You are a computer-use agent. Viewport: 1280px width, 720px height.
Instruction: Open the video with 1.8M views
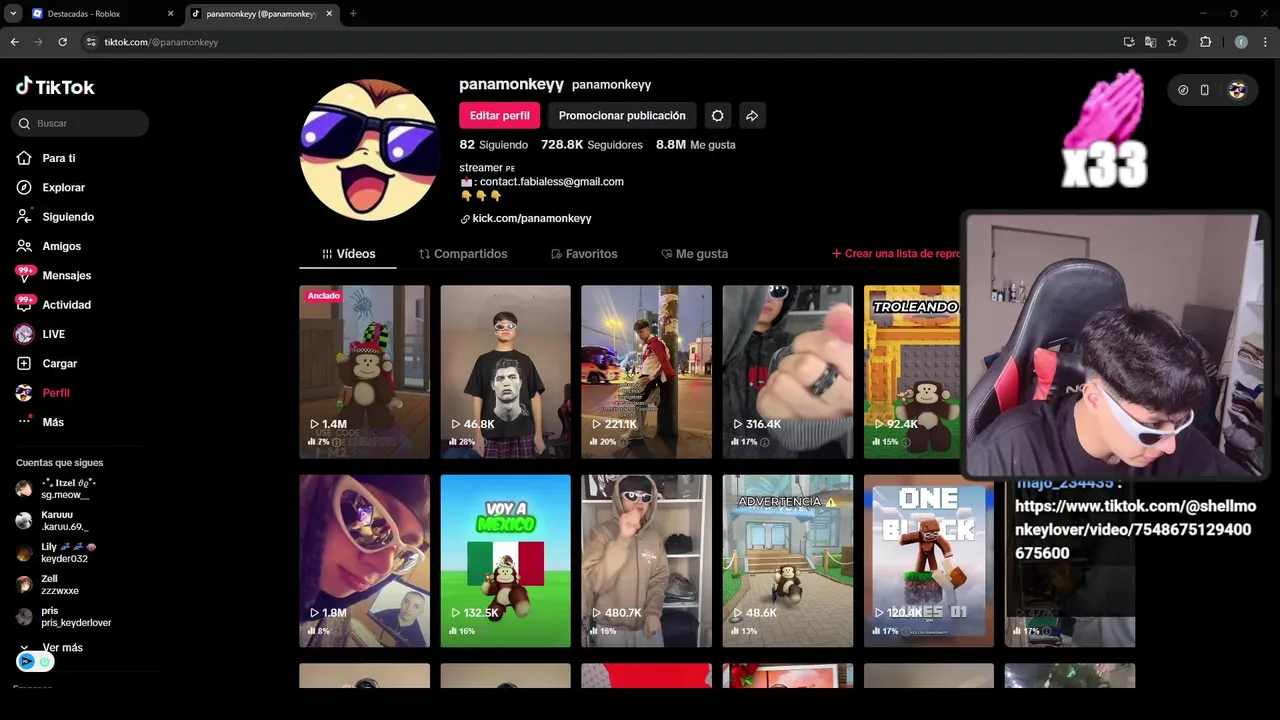pos(364,561)
